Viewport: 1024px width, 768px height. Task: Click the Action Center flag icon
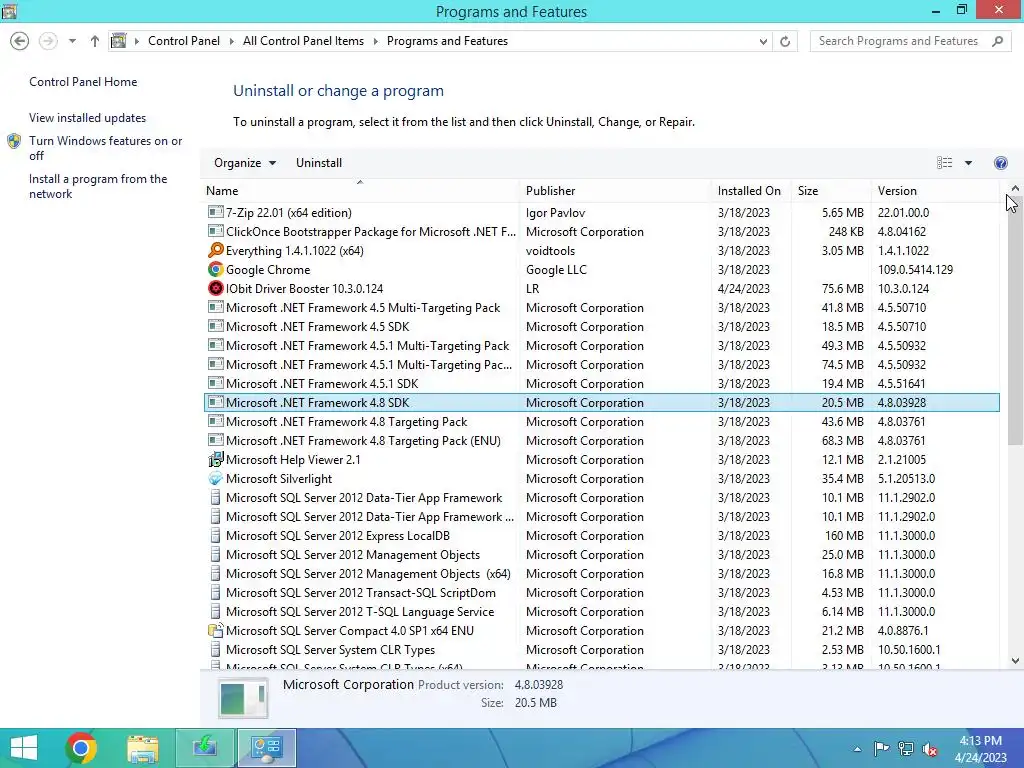click(x=881, y=749)
